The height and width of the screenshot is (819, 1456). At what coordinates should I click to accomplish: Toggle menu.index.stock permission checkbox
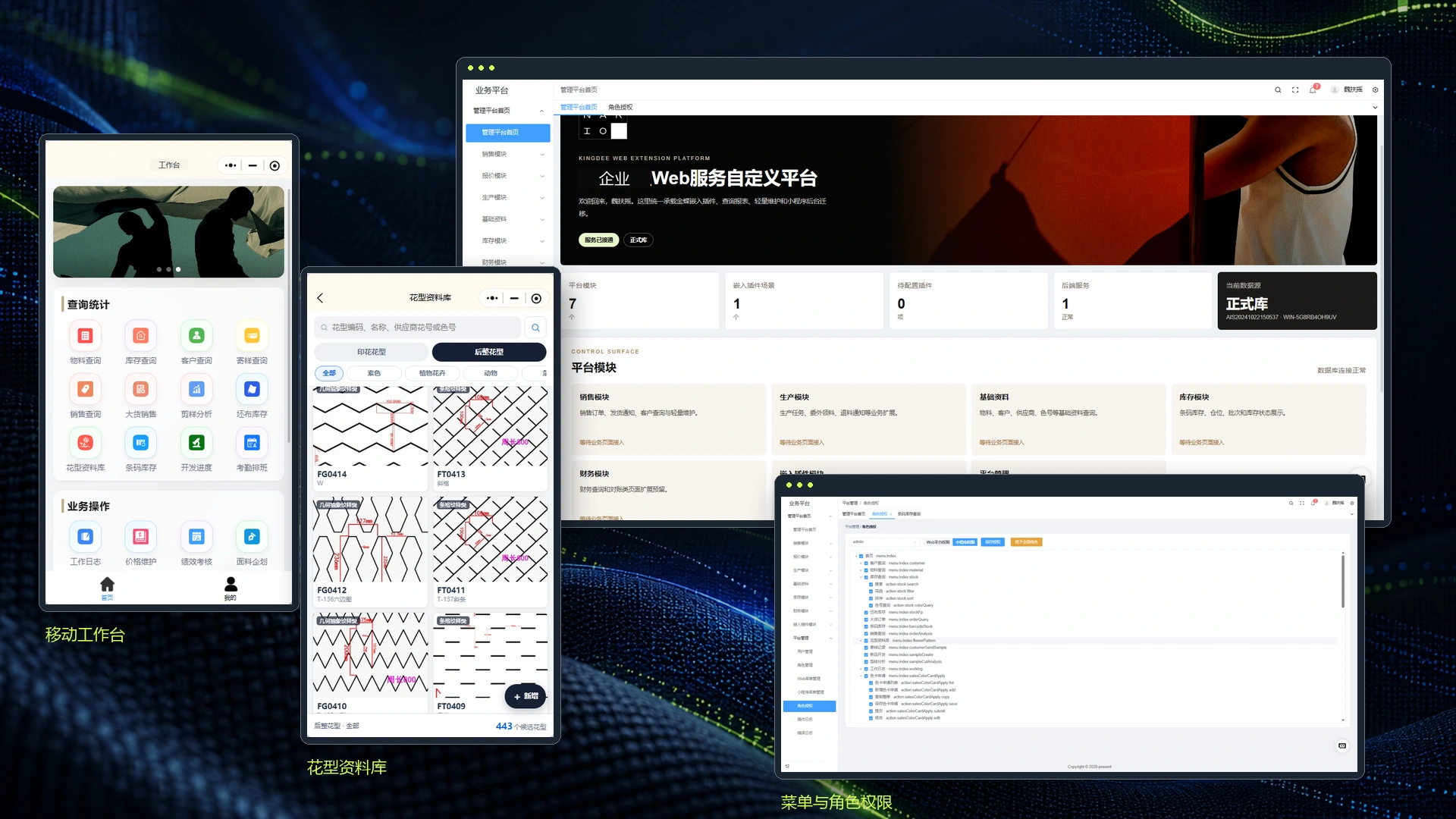click(x=866, y=577)
